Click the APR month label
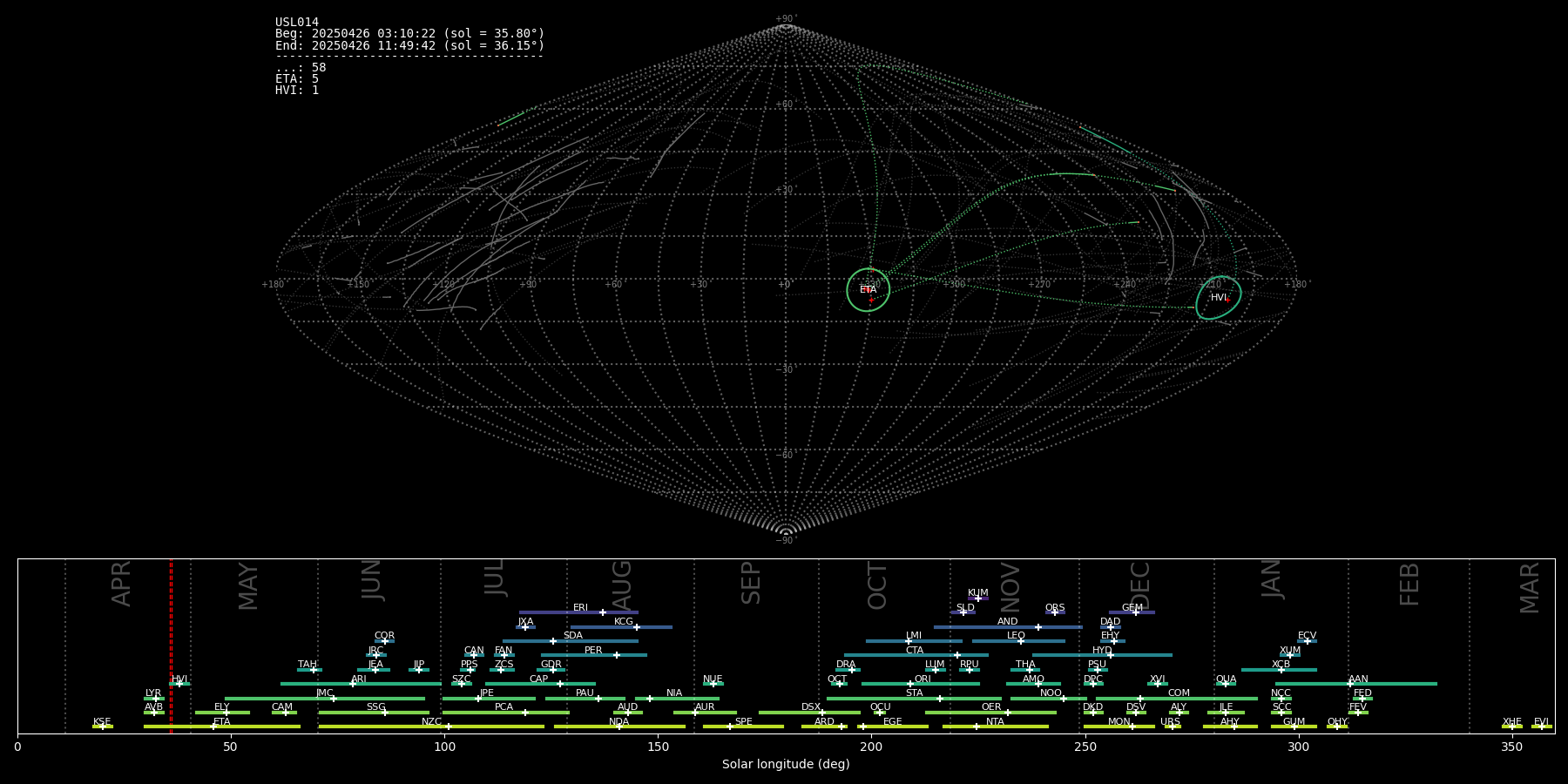This screenshot has width=1568, height=784. coord(121,583)
